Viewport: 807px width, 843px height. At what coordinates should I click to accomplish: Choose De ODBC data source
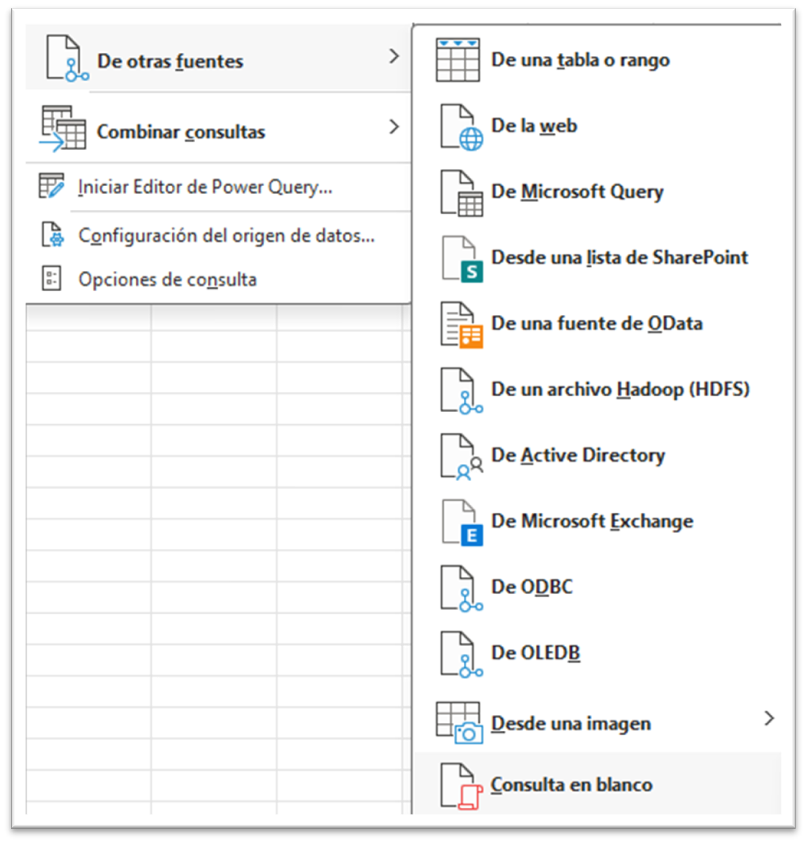(x=598, y=587)
